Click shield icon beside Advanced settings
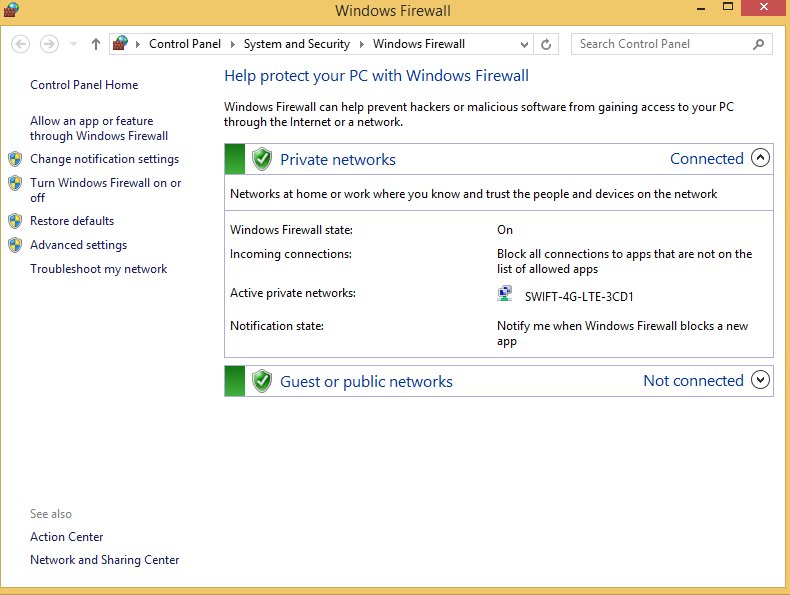Image resolution: width=790 pixels, height=595 pixels. pos(15,245)
